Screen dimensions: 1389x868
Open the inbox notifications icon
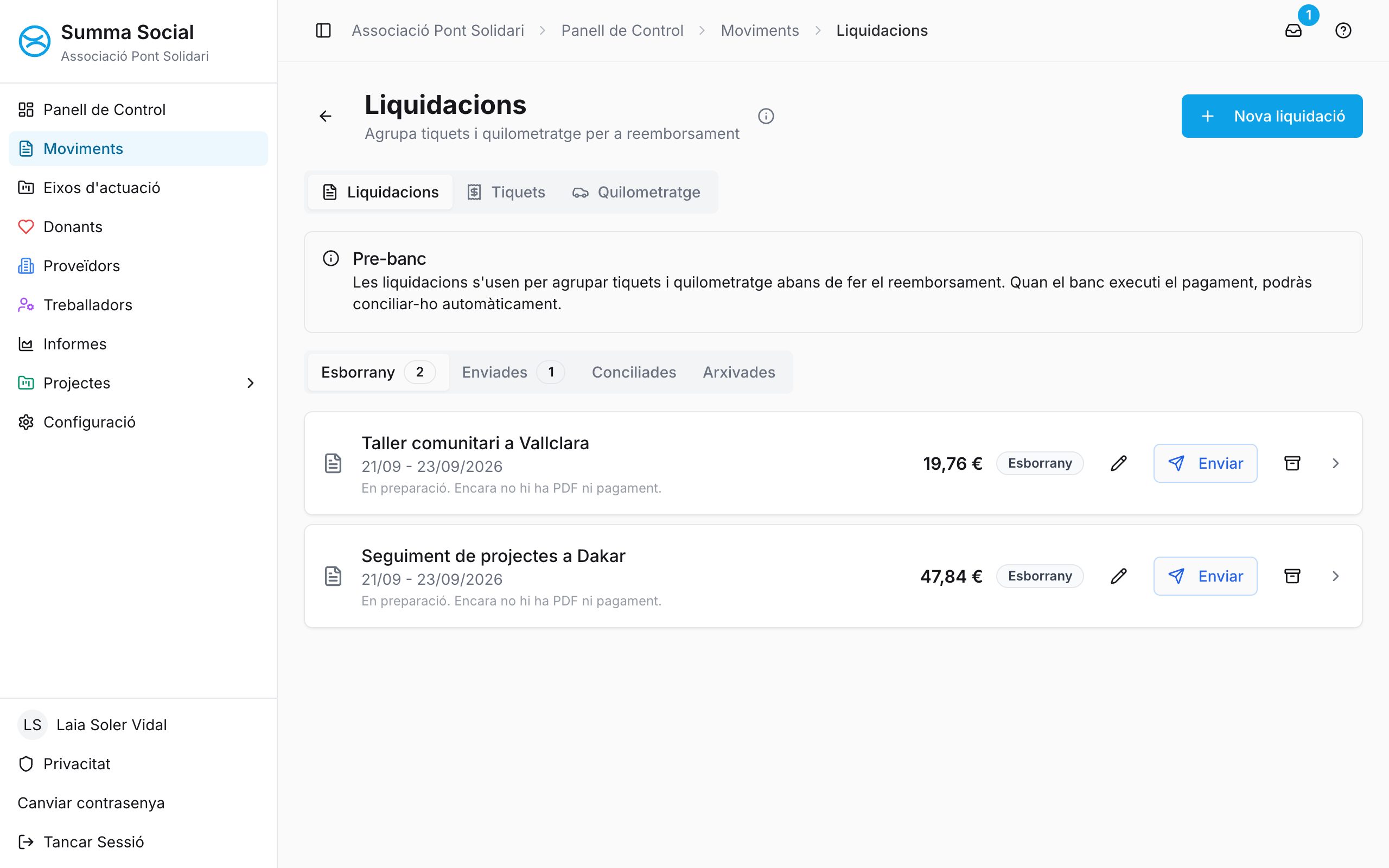pos(1293,30)
